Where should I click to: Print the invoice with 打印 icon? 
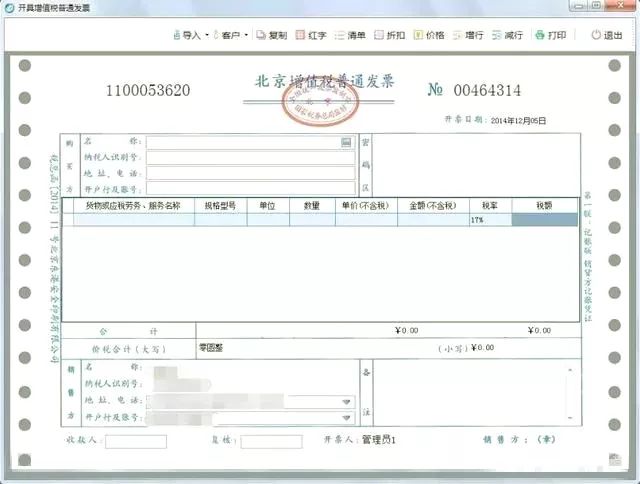540,35
